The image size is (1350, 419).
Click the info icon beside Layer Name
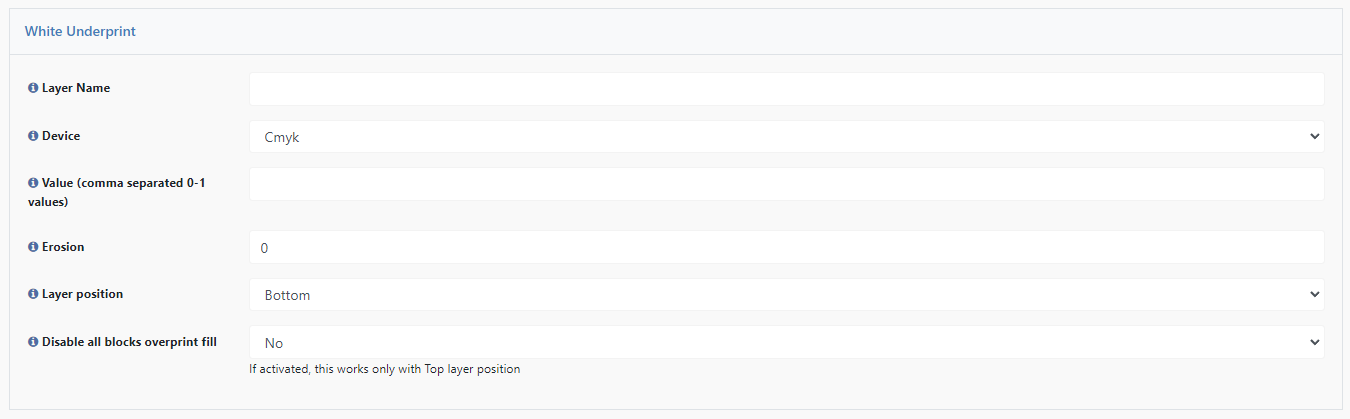(33, 88)
